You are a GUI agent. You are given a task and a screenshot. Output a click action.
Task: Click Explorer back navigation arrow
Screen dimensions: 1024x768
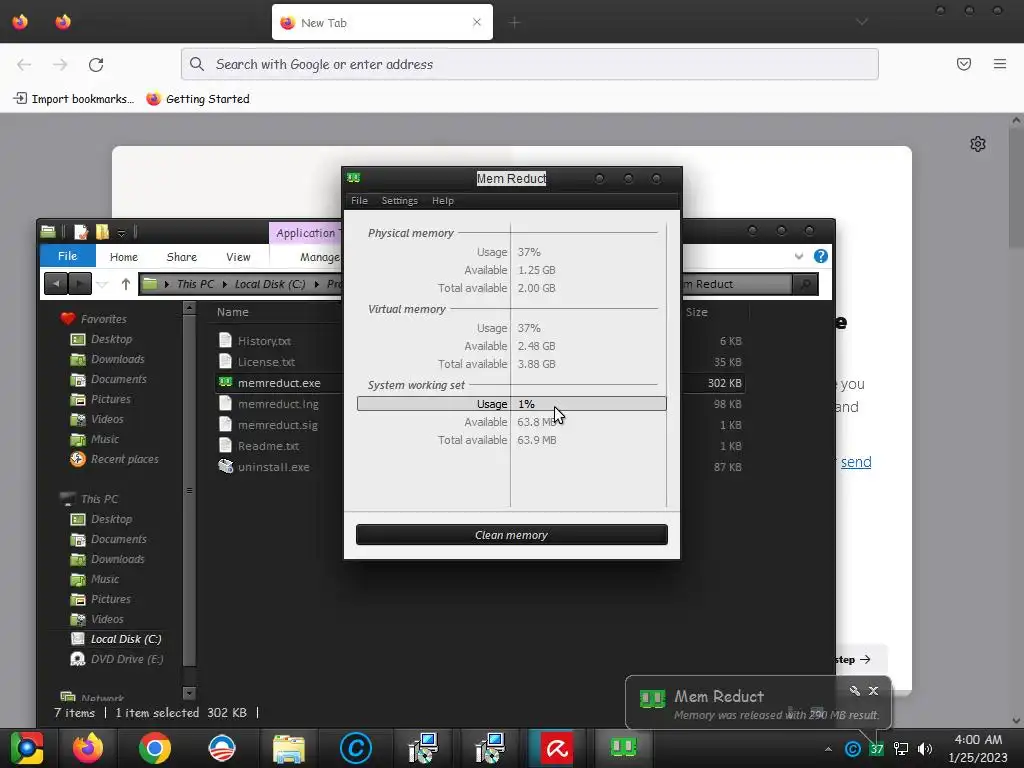coord(56,284)
